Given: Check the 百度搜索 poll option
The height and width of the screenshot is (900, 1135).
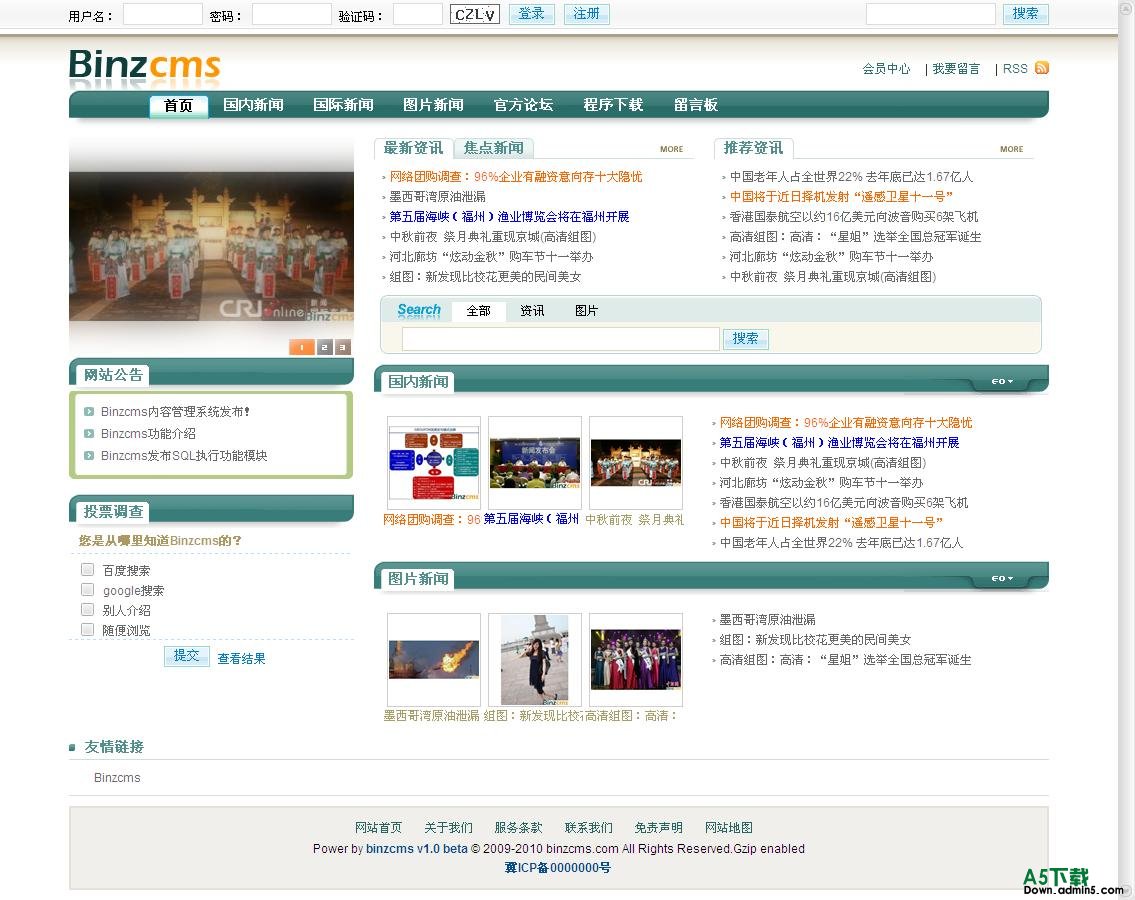Looking at the screenshot, I should pyautogui.click(x=88, y=570).
